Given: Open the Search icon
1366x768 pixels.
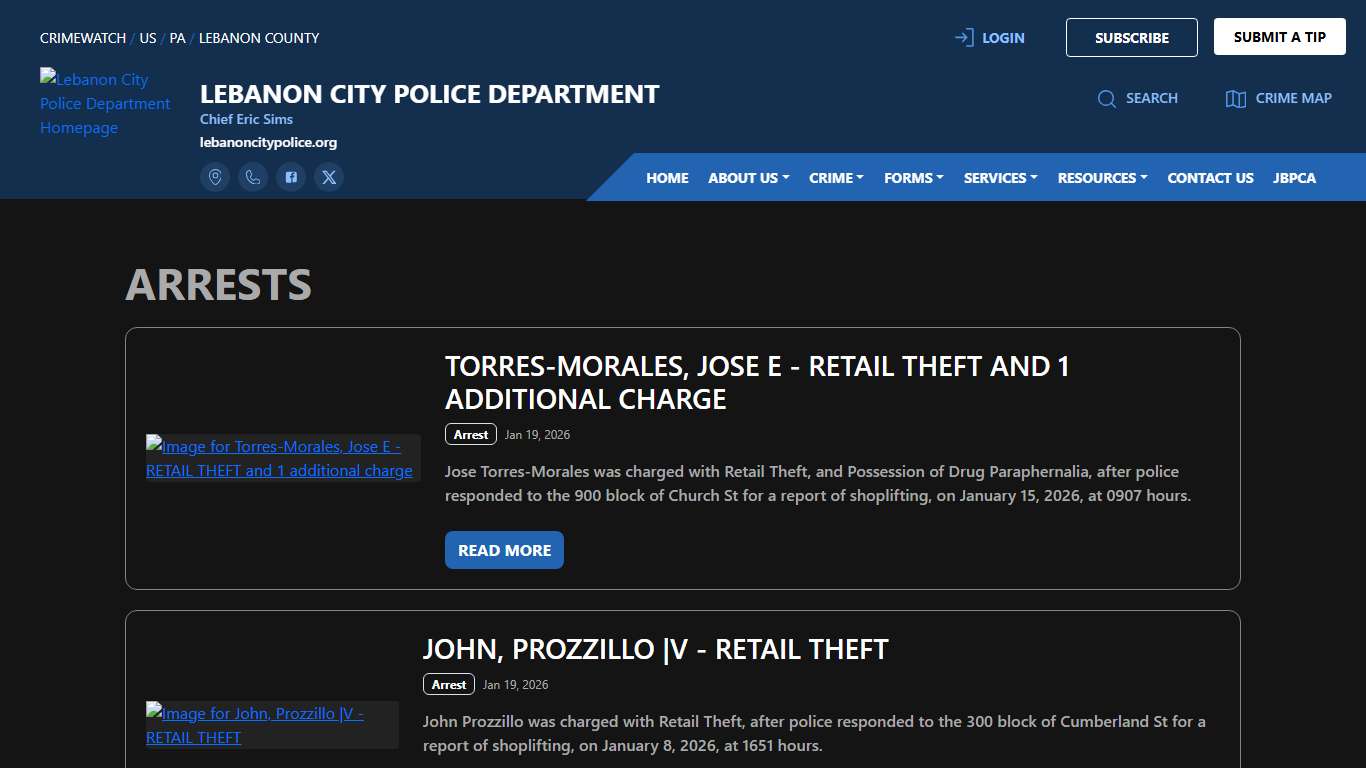Looking at the screenshot, I should tap(1138, 98).
